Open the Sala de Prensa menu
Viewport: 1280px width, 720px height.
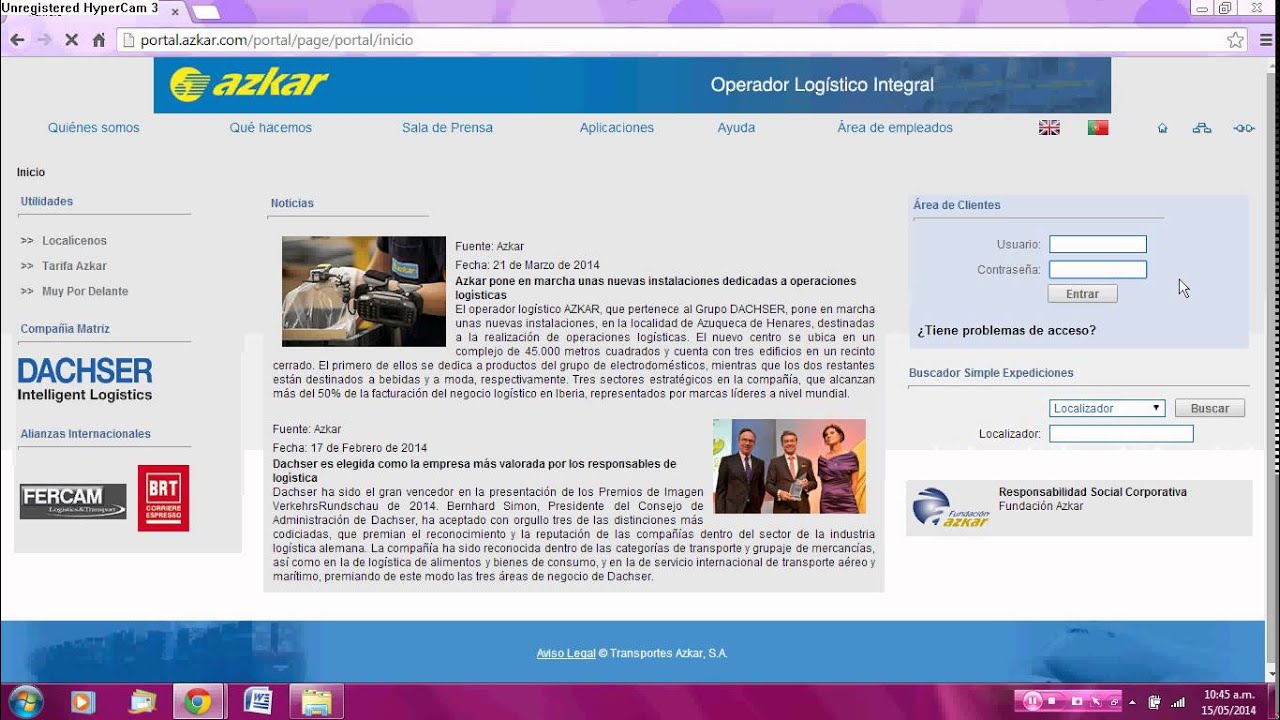click(447, 128)
